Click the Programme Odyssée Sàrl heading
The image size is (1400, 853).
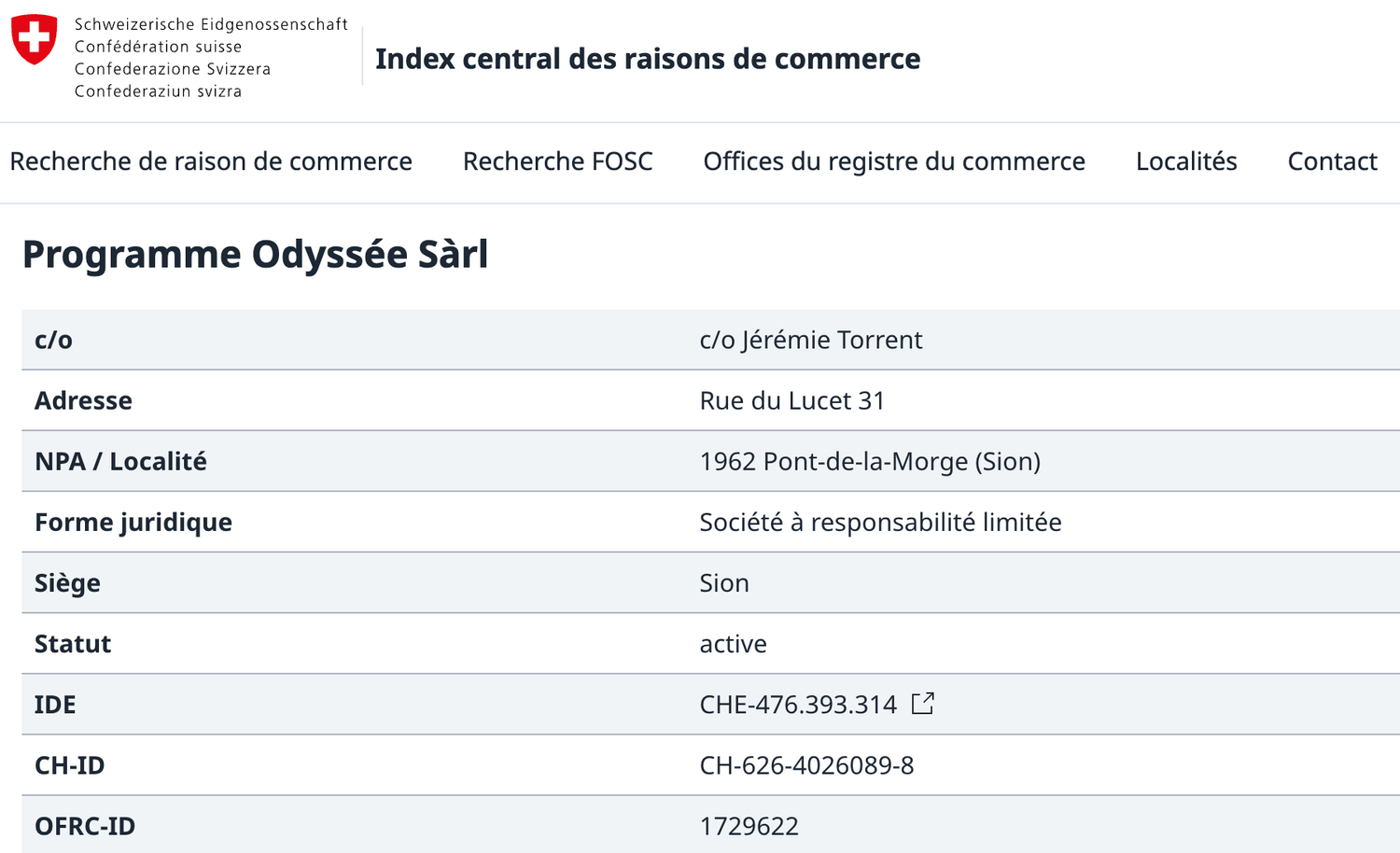tap(255, 255)
